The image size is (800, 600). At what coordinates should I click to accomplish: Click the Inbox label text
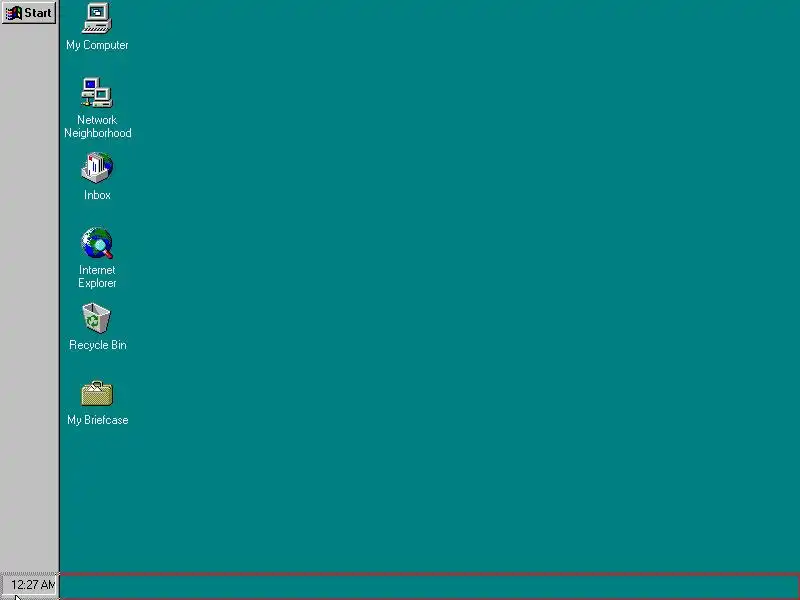coord(97,195)
